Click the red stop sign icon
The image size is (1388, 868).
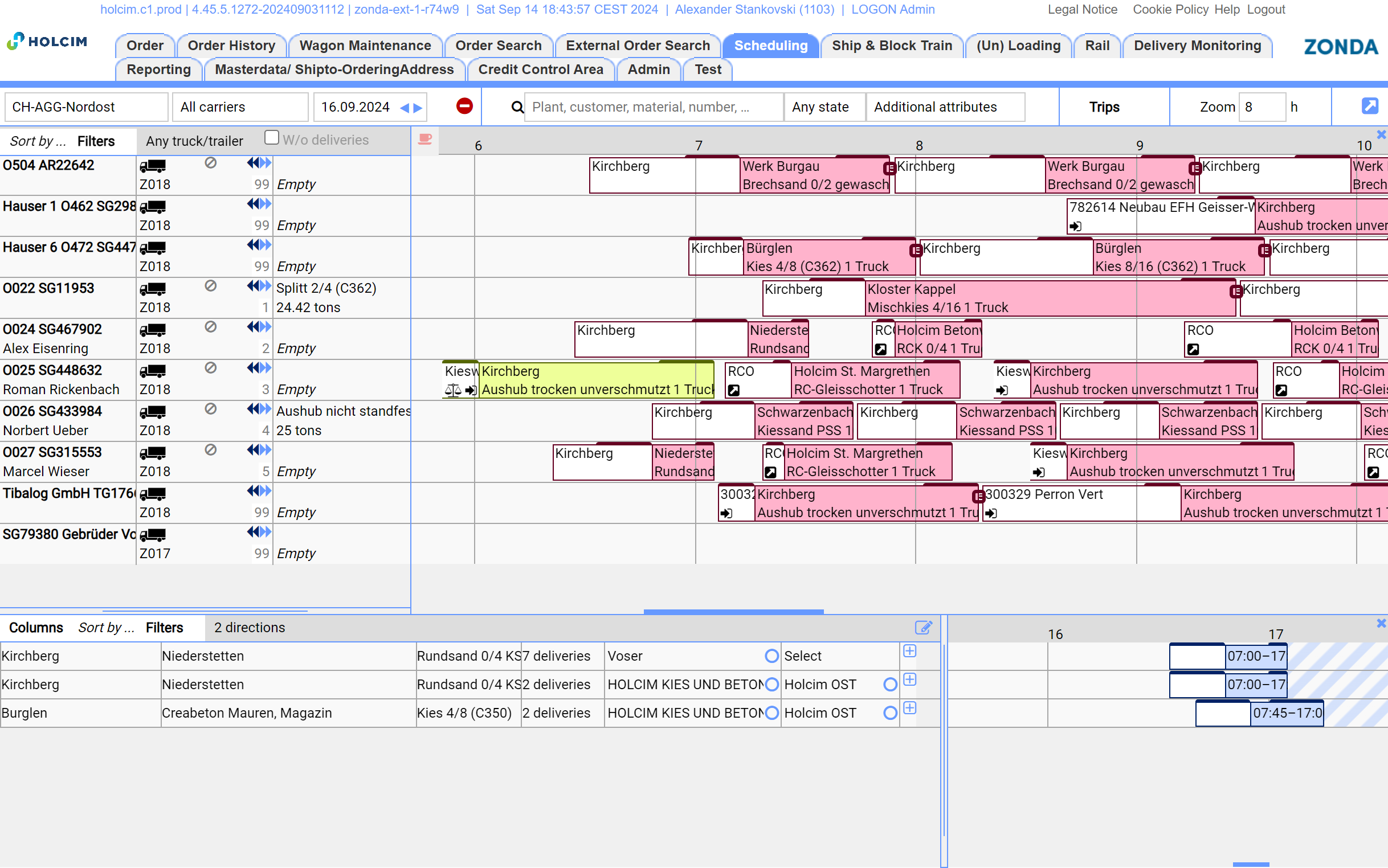[x=464, y=106]
